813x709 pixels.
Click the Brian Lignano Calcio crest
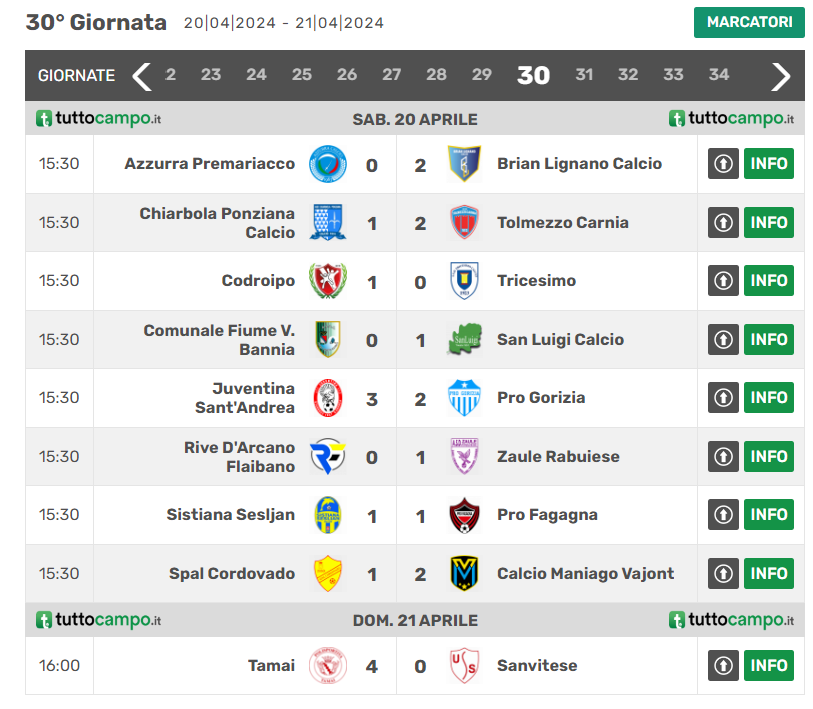464,164
